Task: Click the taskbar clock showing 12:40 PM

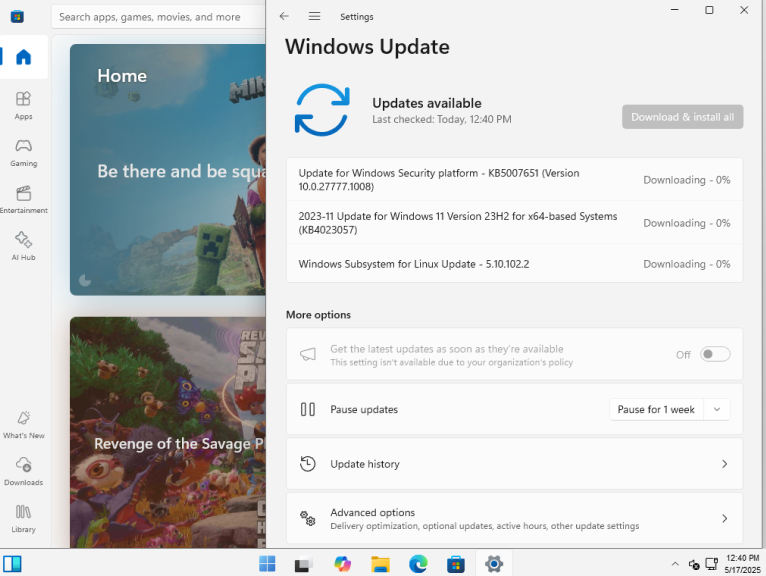Action: [x=743, y=564]
